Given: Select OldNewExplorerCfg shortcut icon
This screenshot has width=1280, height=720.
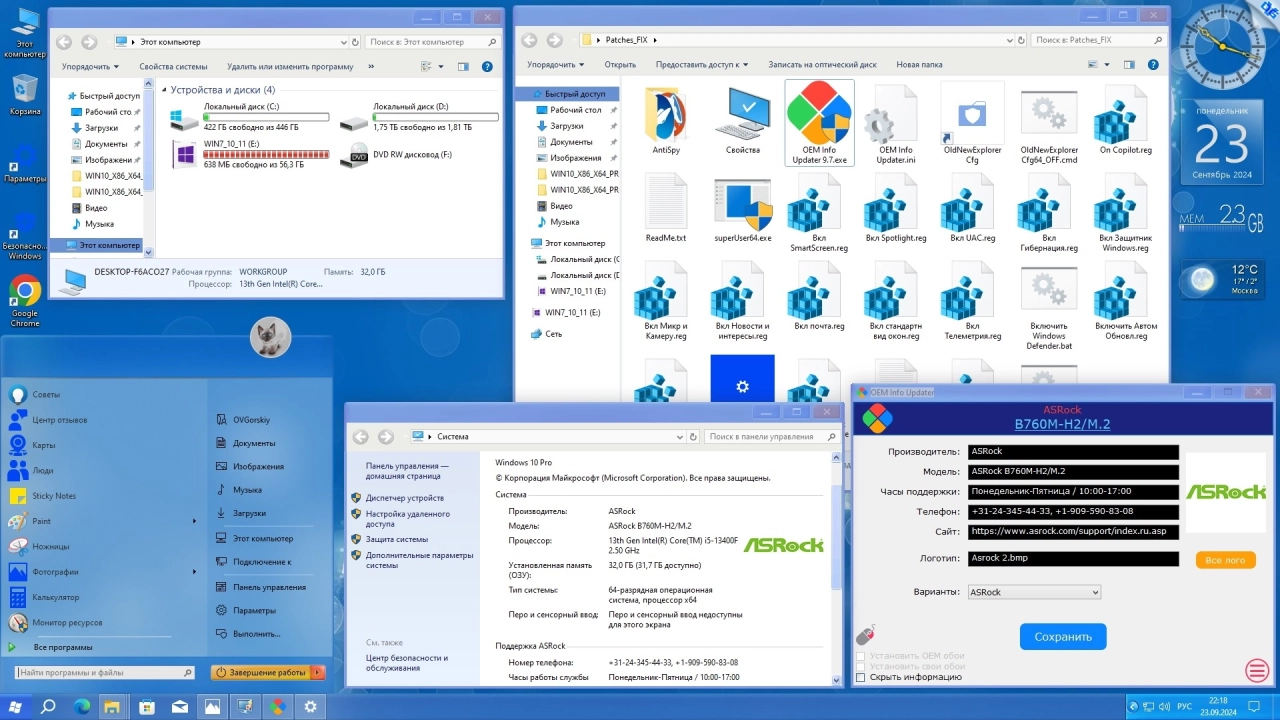Looking at the screenshot, I should click(x=972, y=124).
